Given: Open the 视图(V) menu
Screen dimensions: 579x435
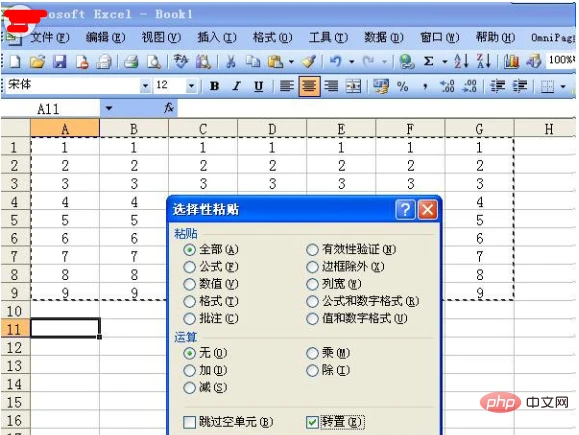Looking at the screenshot, I should point(161,37).
